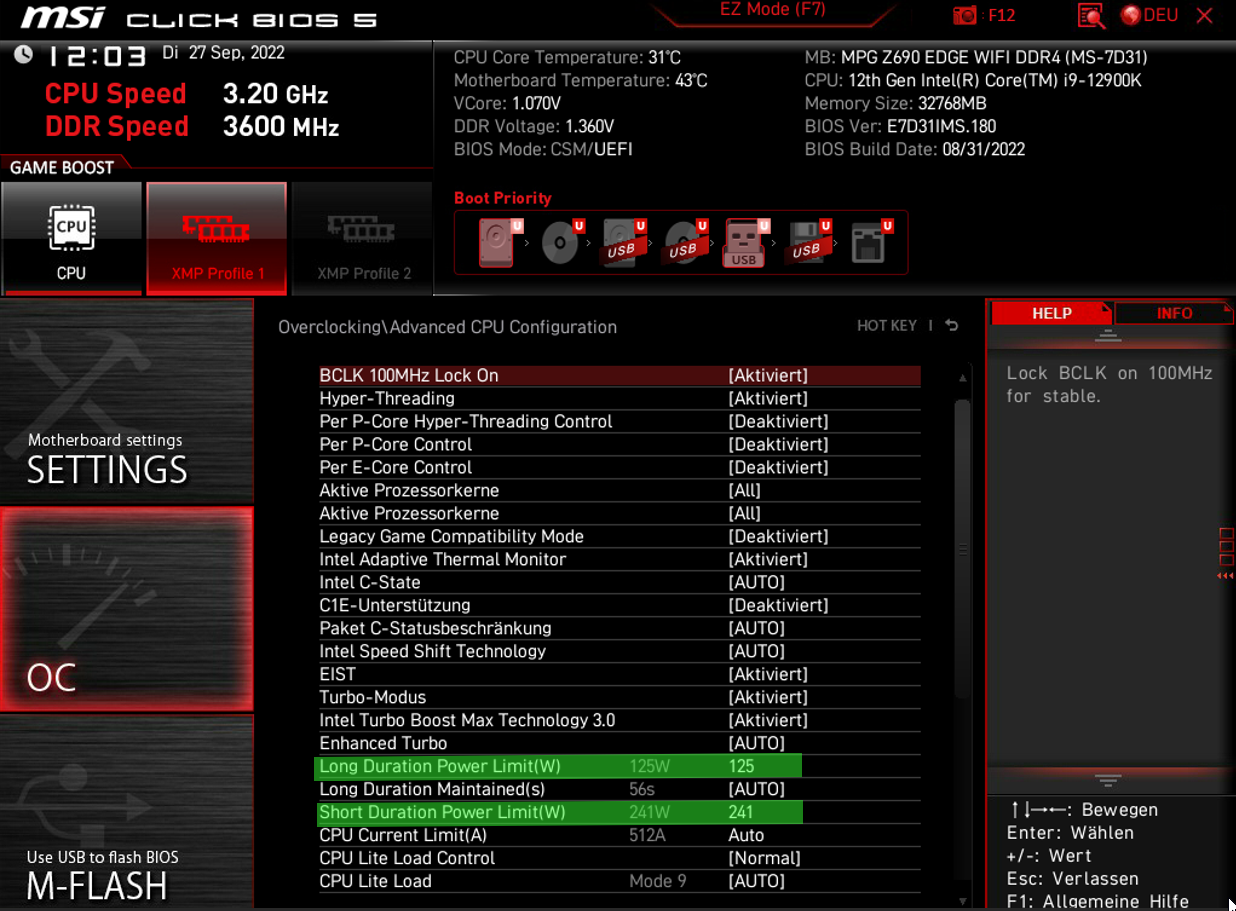Edit CPU Current Limit(A) Auto value
The width and height of the screenshot is (1236, 911).
(x=746, y=836)
